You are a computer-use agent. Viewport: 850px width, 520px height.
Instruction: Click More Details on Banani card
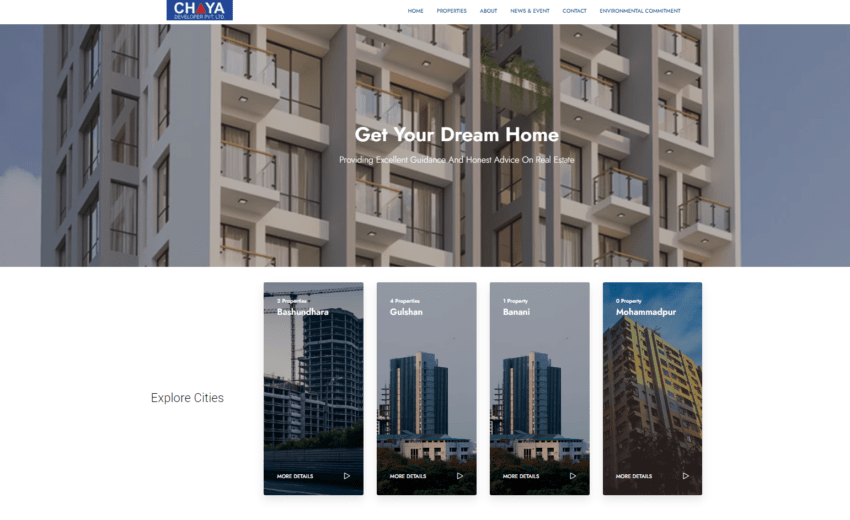tap(521, 476)
